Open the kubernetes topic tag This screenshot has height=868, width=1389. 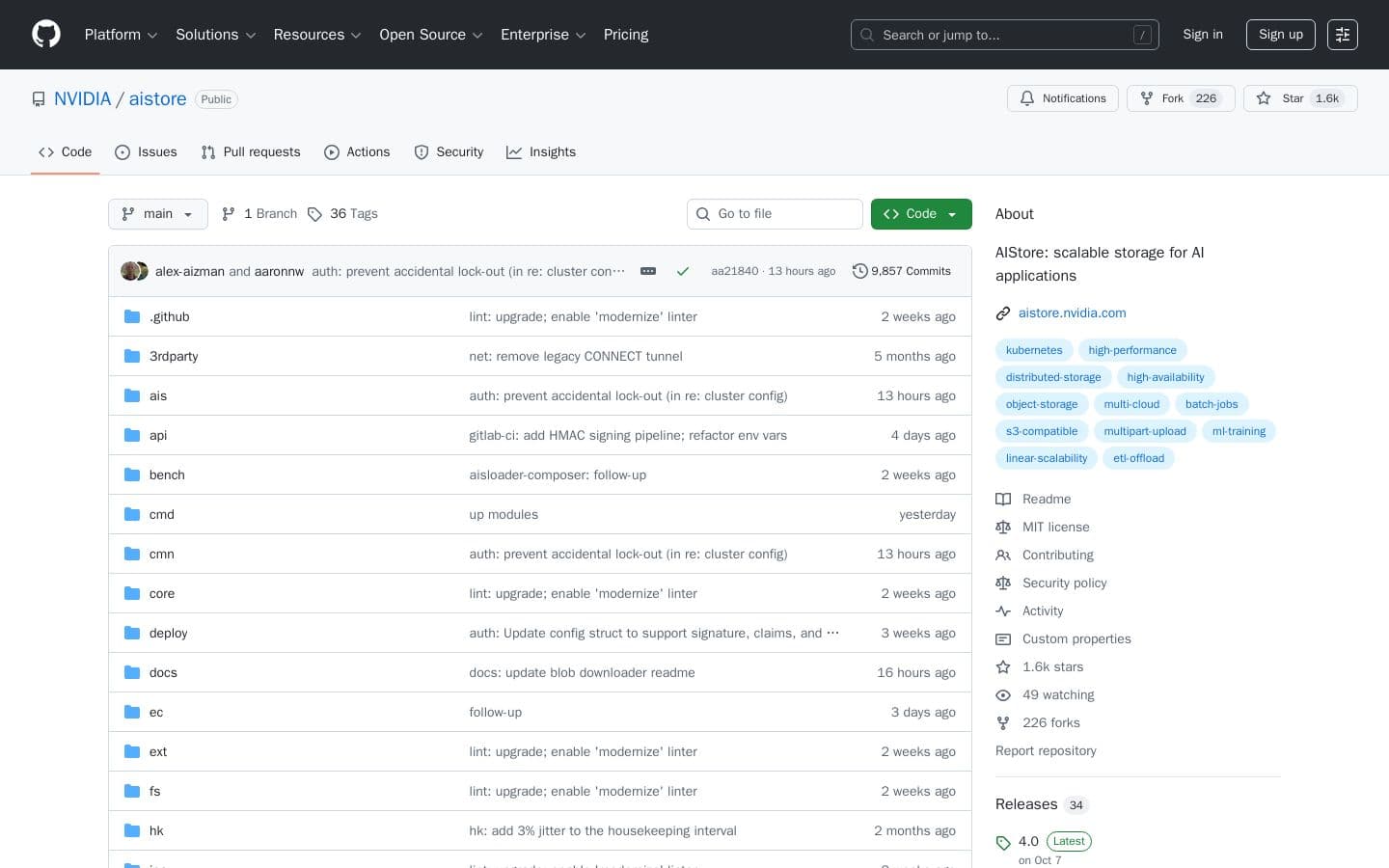(x=1034, y=350)
